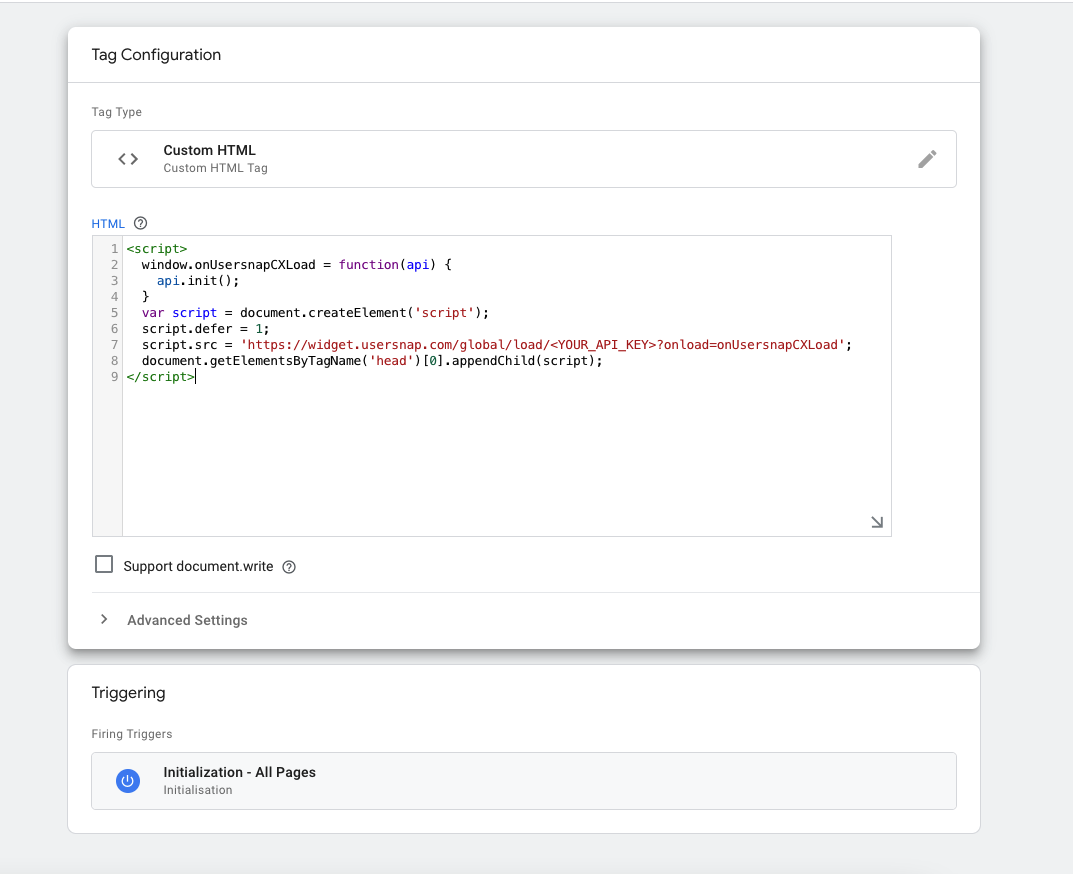Click the Advanced Settings label
The width and height of the screenshot is (1073, 874).
(188, 620)
